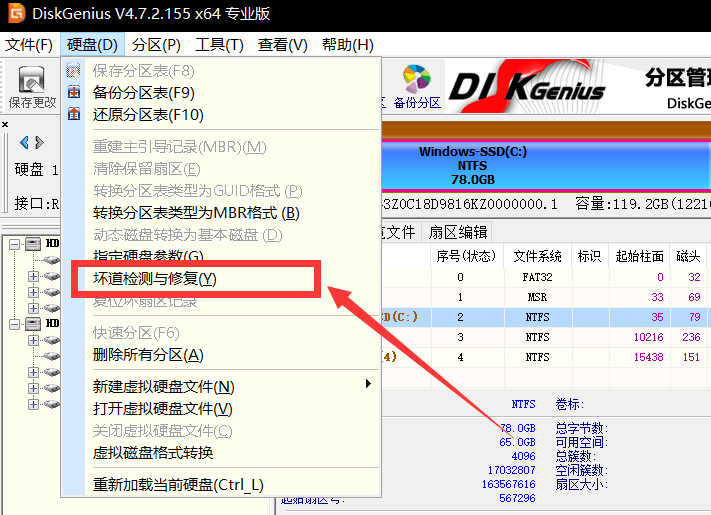This screenshot has height=515, width=711.
Task: Click the DiskGenius app icon in title bar
Action: point(14,14)
